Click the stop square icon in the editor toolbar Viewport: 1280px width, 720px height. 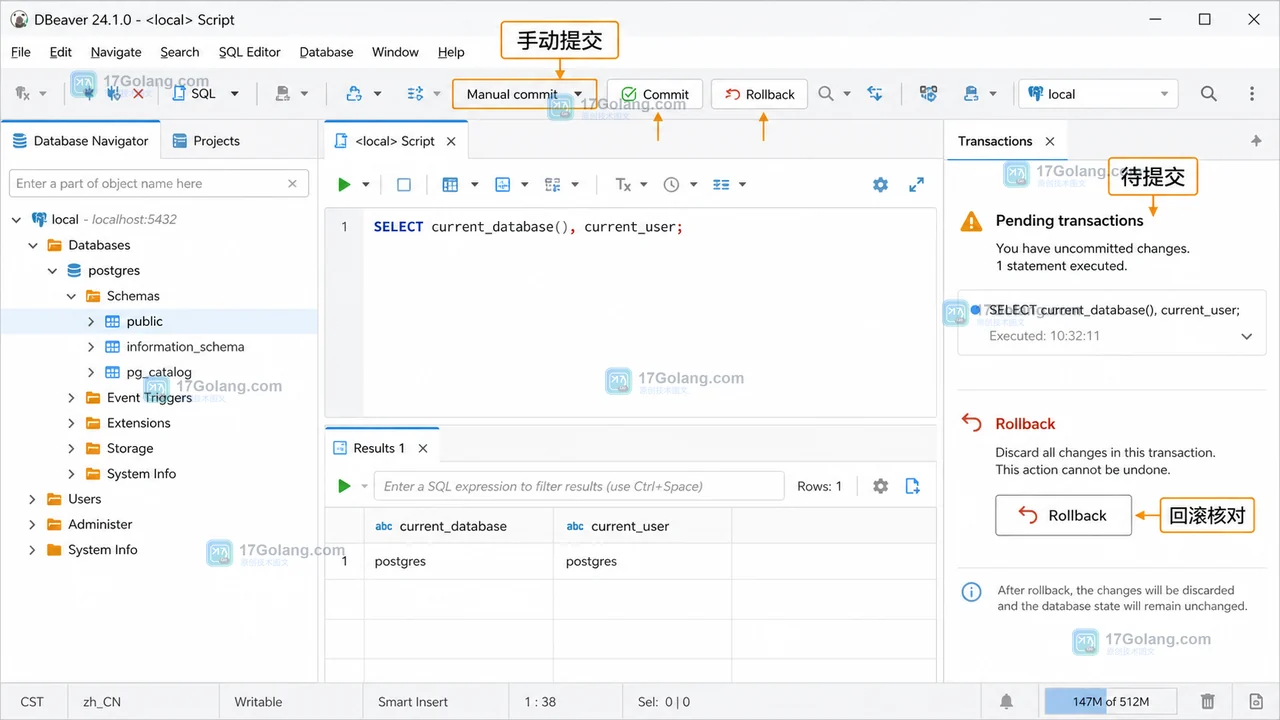pos(404,184)
